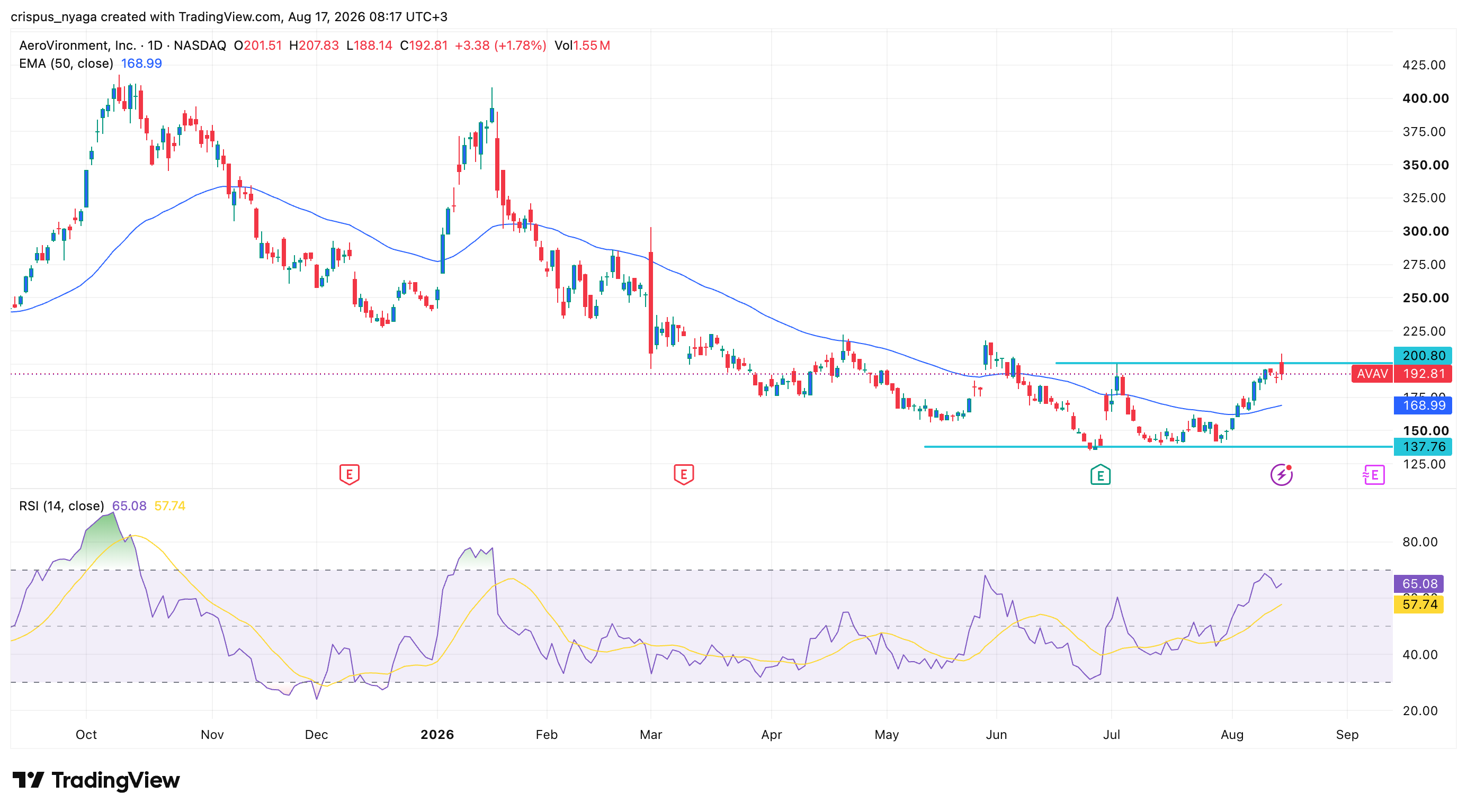Click the Apr label on time axis
Viewport: 1467px width, 812px height.
click(771, 735)
